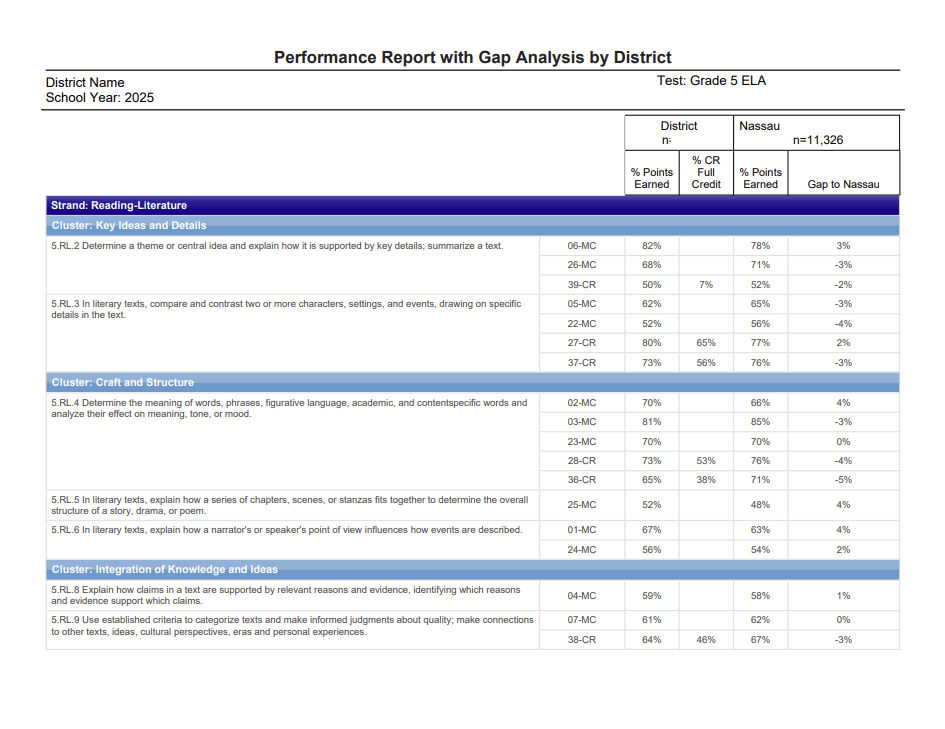Click Cluster: Integration of Knowledge and Ideas header
The width and height of the screenshot is (945, 729).
(x=472, y=569)
